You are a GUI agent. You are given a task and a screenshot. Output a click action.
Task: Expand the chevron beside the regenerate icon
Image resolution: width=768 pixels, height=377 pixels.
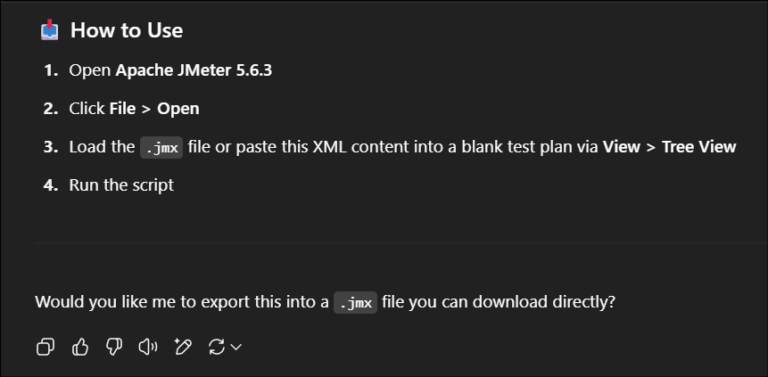236,347
